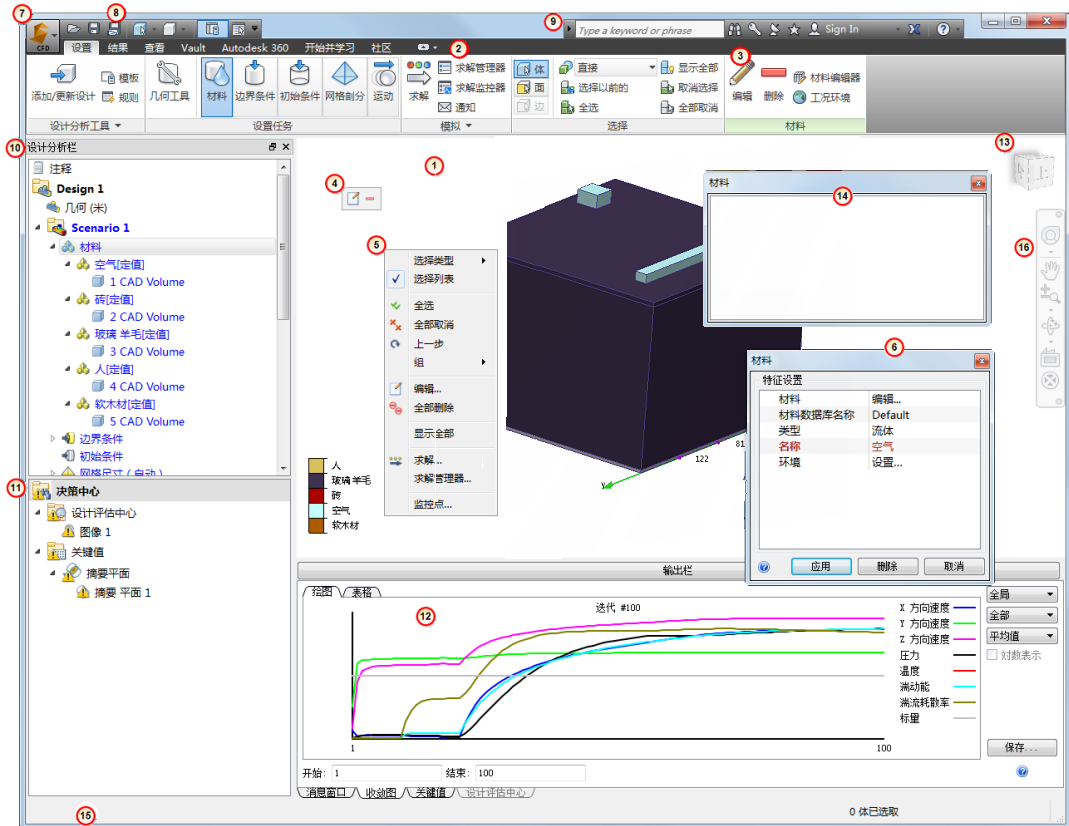
Task: Select the pan hand tool on navigation bar
Action: click(x=1050, y=270)
